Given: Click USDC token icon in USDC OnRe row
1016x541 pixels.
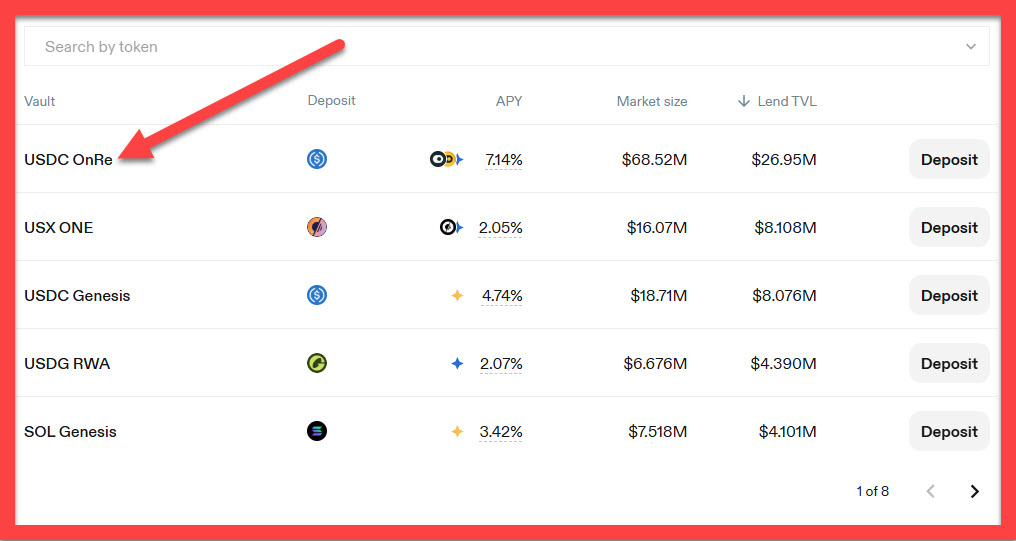Looking at the screenshot, I should tap(317, 159).
